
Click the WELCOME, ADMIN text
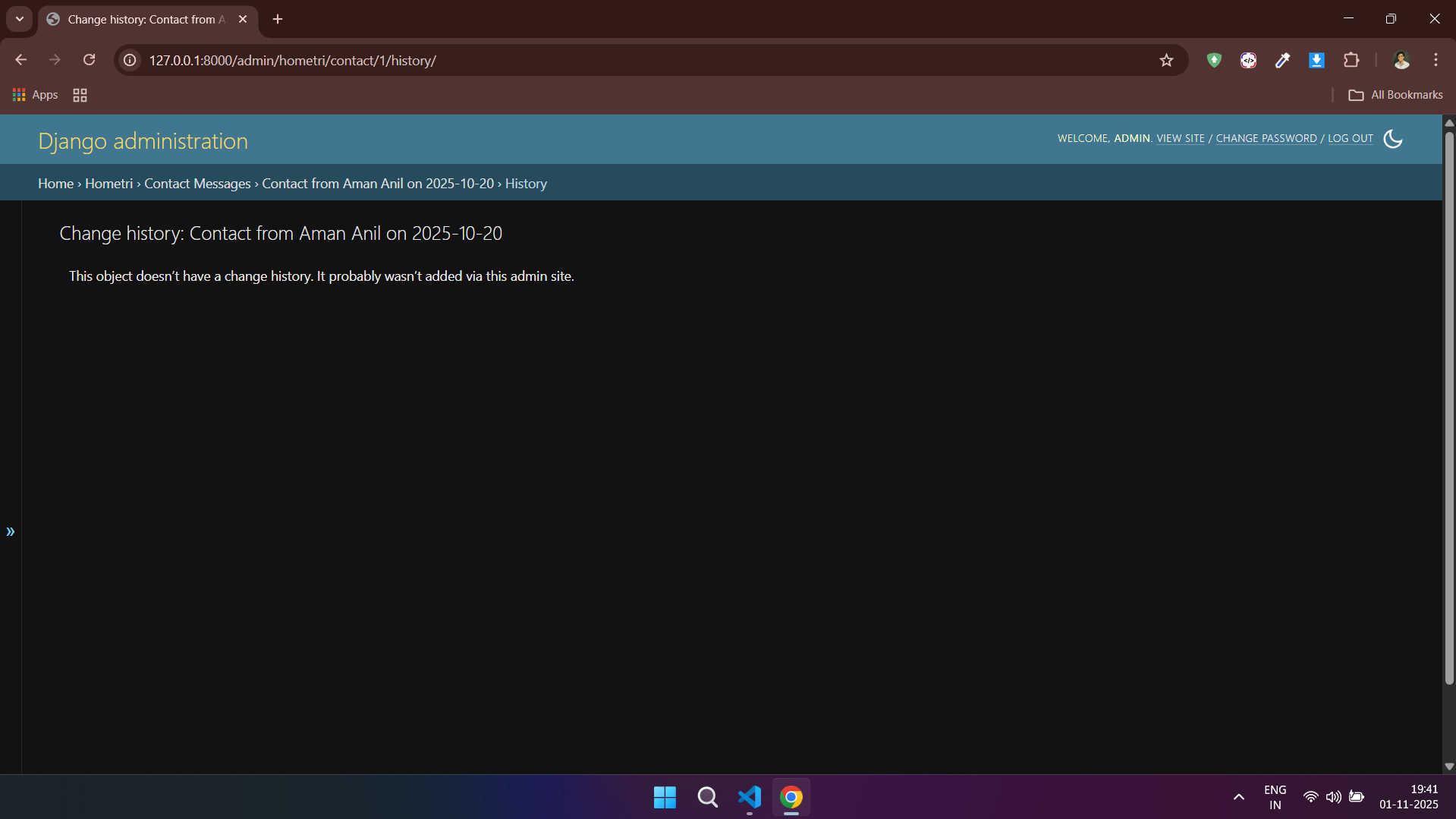point(1105,138)
